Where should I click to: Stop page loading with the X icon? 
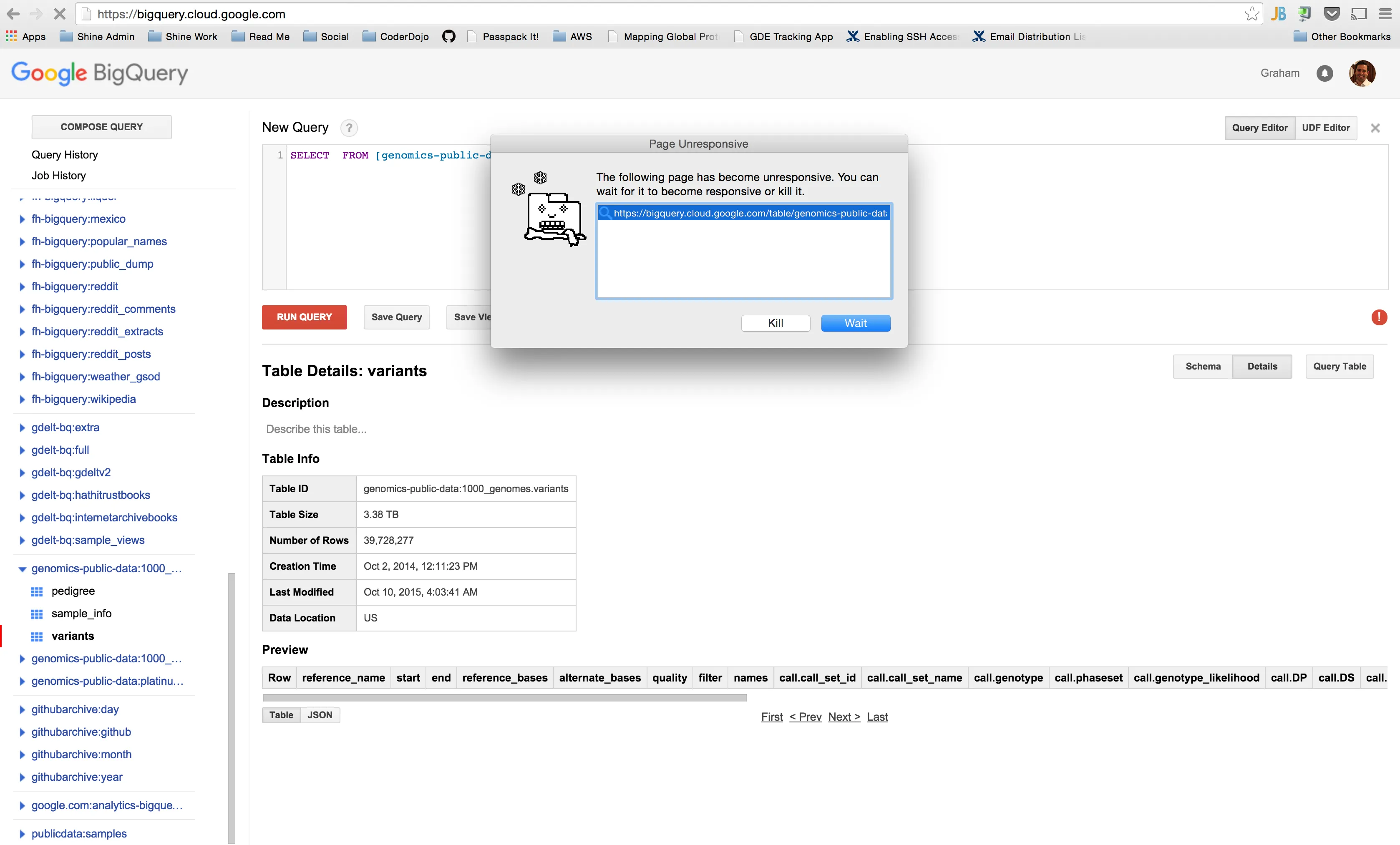(59, 14)
